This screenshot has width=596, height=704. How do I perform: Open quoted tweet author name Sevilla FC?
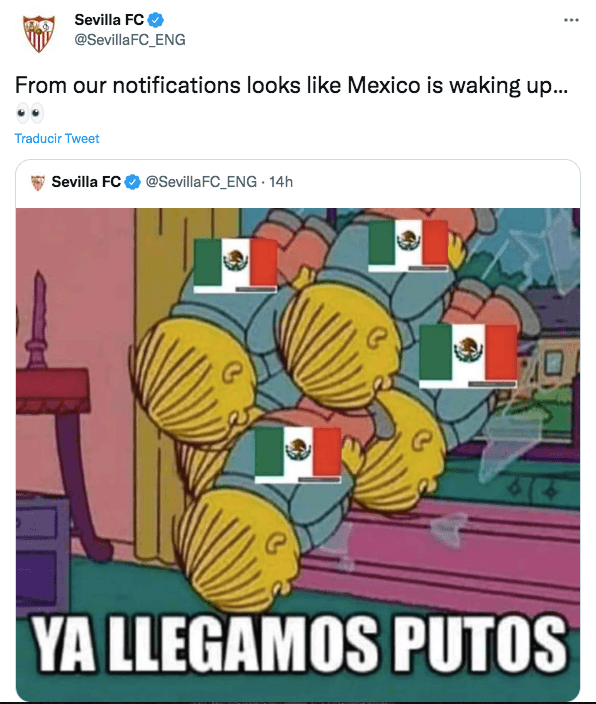[86, 182]
